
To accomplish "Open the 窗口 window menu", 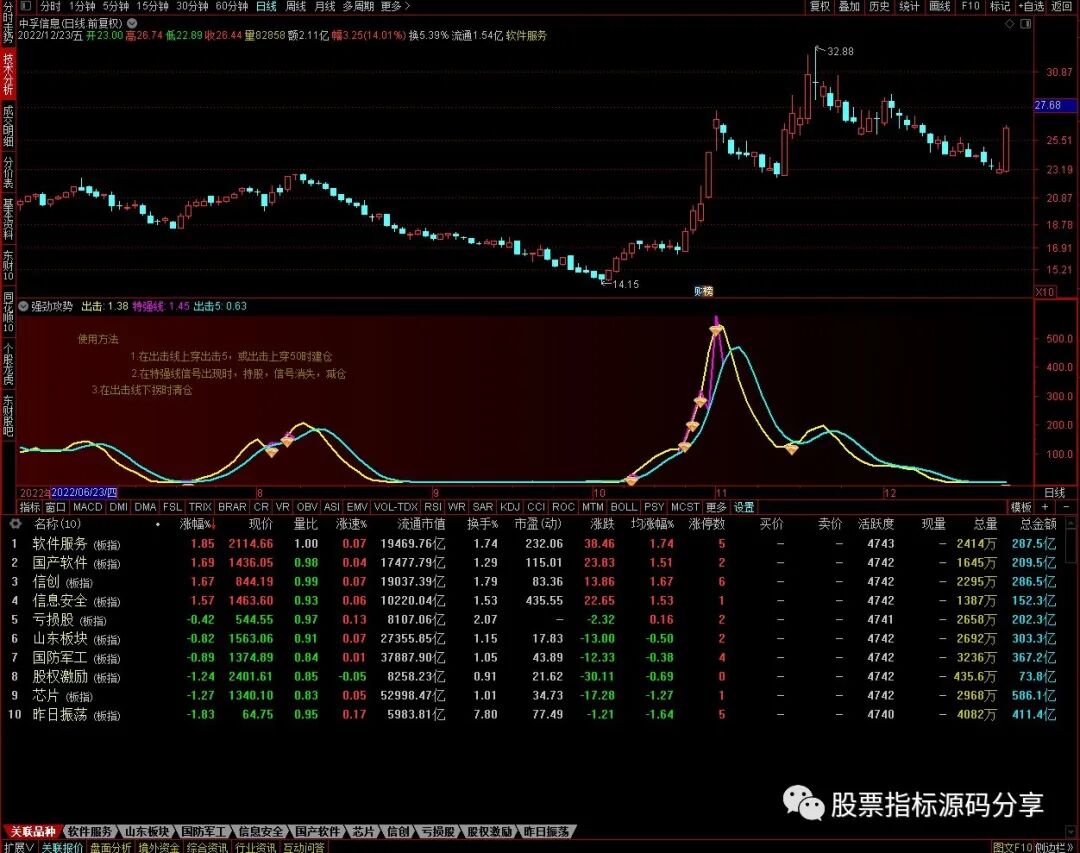I will pos(56,507).
